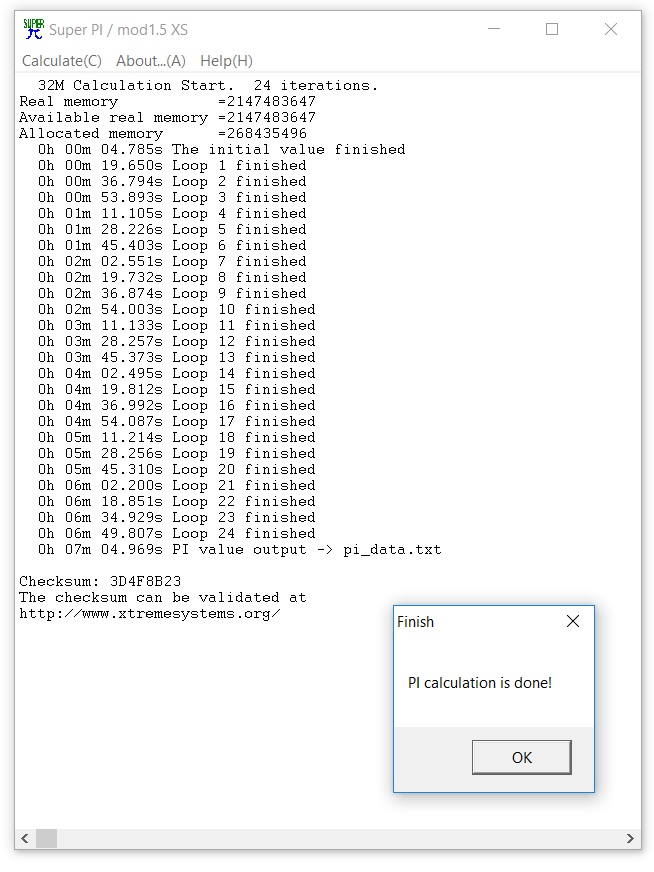The width and height of the screenshot is (654, 872).
Task: Click the empty horizontal scrollbar track
Action: (339, 838)
